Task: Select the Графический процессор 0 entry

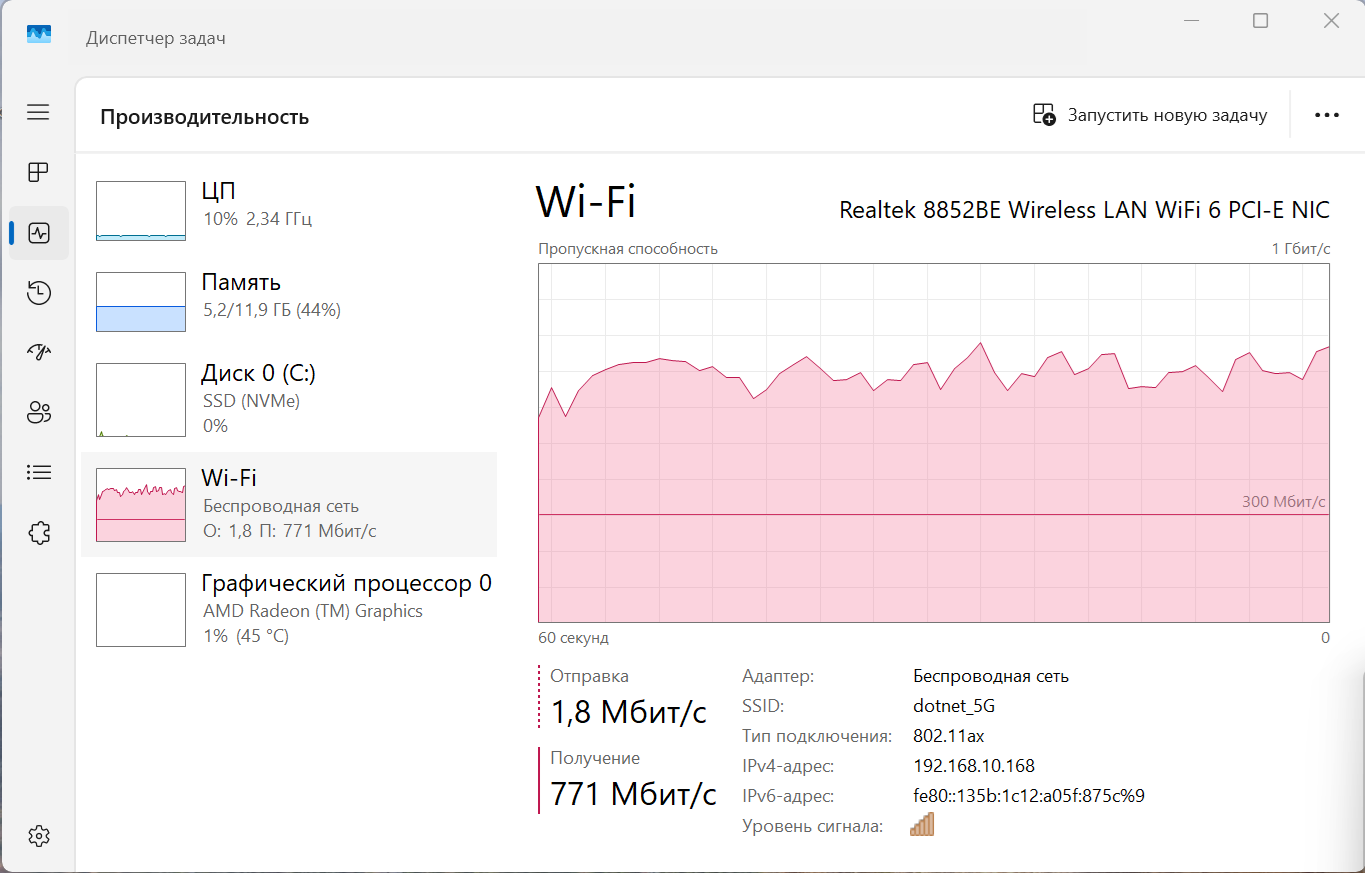Action: [289, 609]
